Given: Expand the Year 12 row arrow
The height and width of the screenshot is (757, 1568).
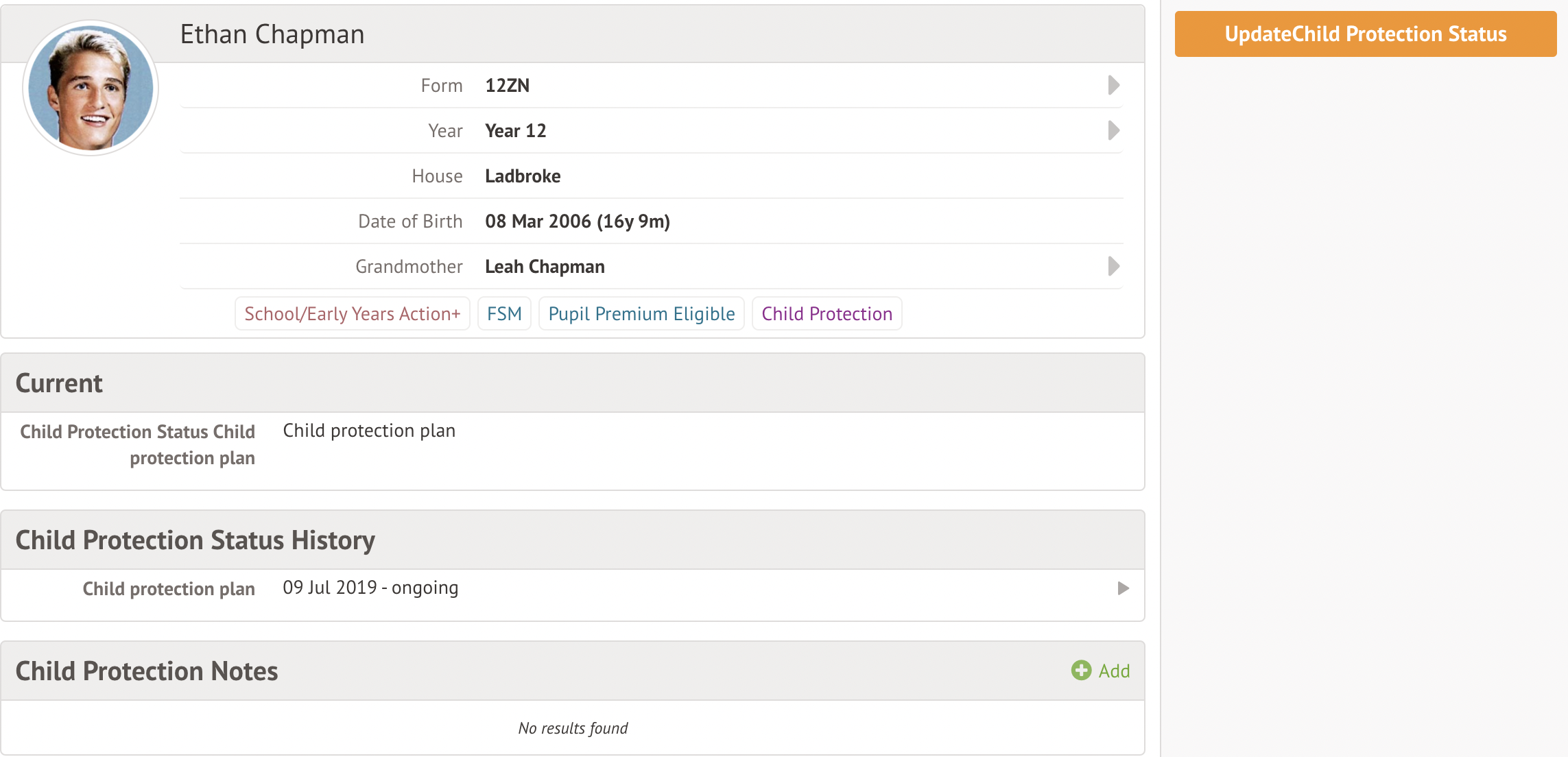Looking at the screenshot, I should pyautogui.click(x=1113, y=130).
